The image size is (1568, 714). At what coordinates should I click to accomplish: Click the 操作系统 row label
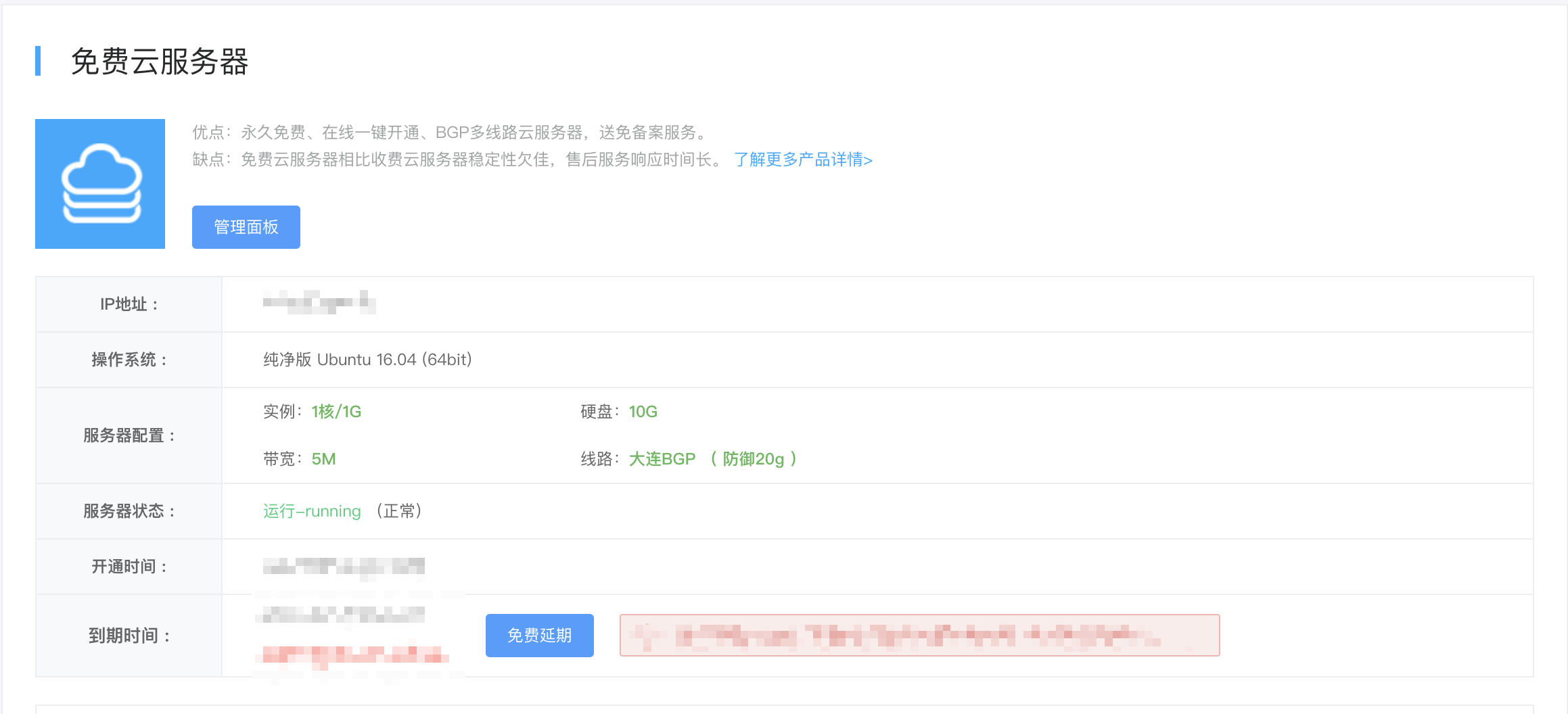tap(129, 360)
